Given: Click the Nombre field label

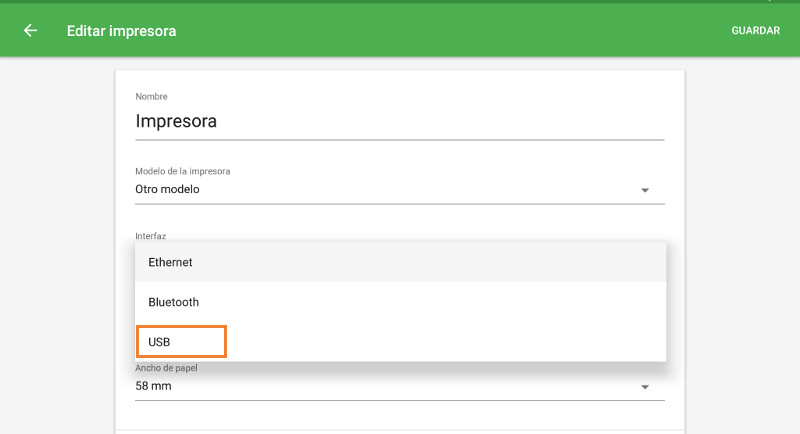Looking at the screenshot, I should 151,96.
